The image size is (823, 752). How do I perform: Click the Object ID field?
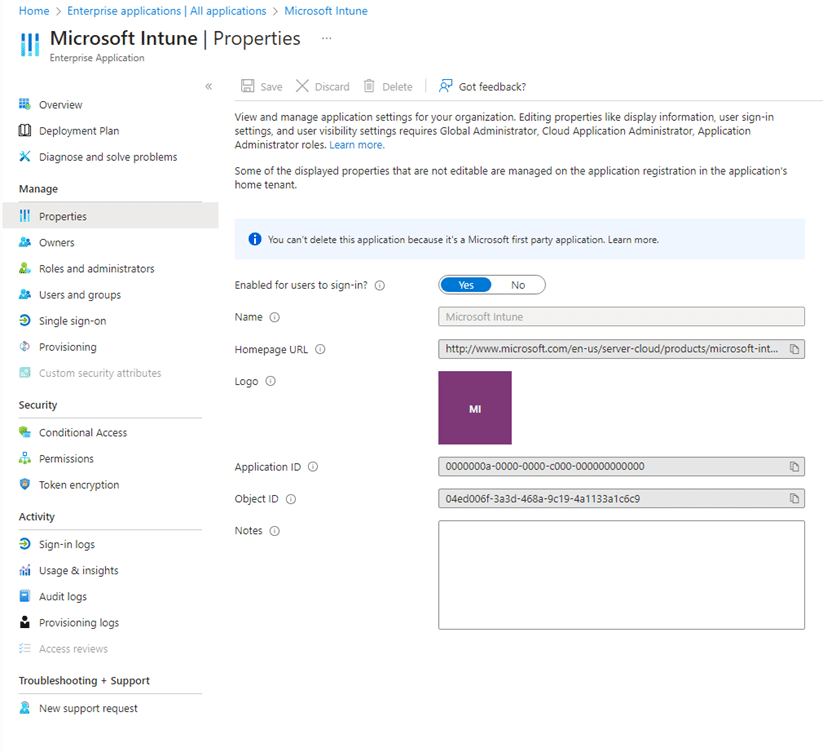[621, 499]
